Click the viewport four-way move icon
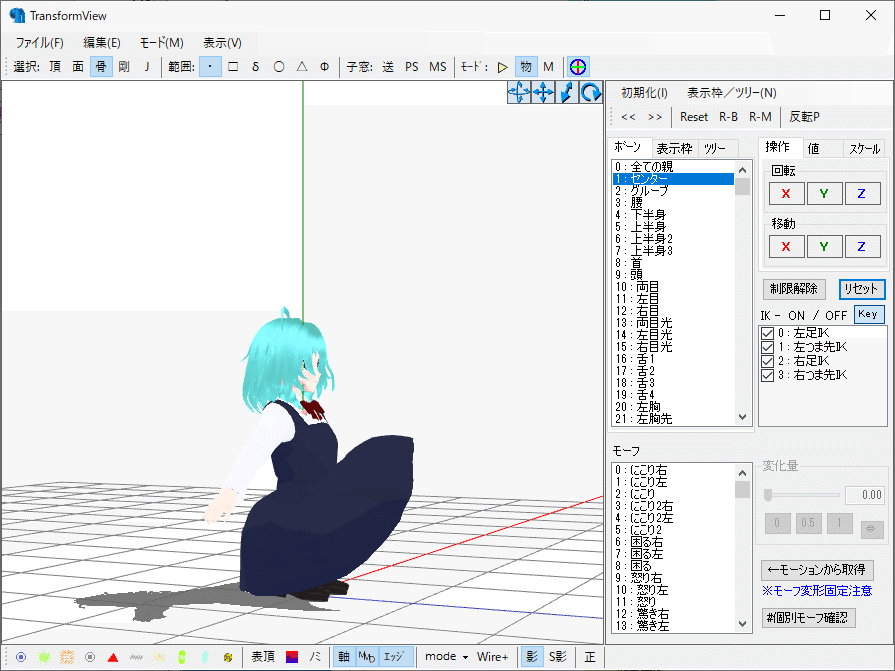Screen dimensions: 895x671 click(x=543, y=92)
